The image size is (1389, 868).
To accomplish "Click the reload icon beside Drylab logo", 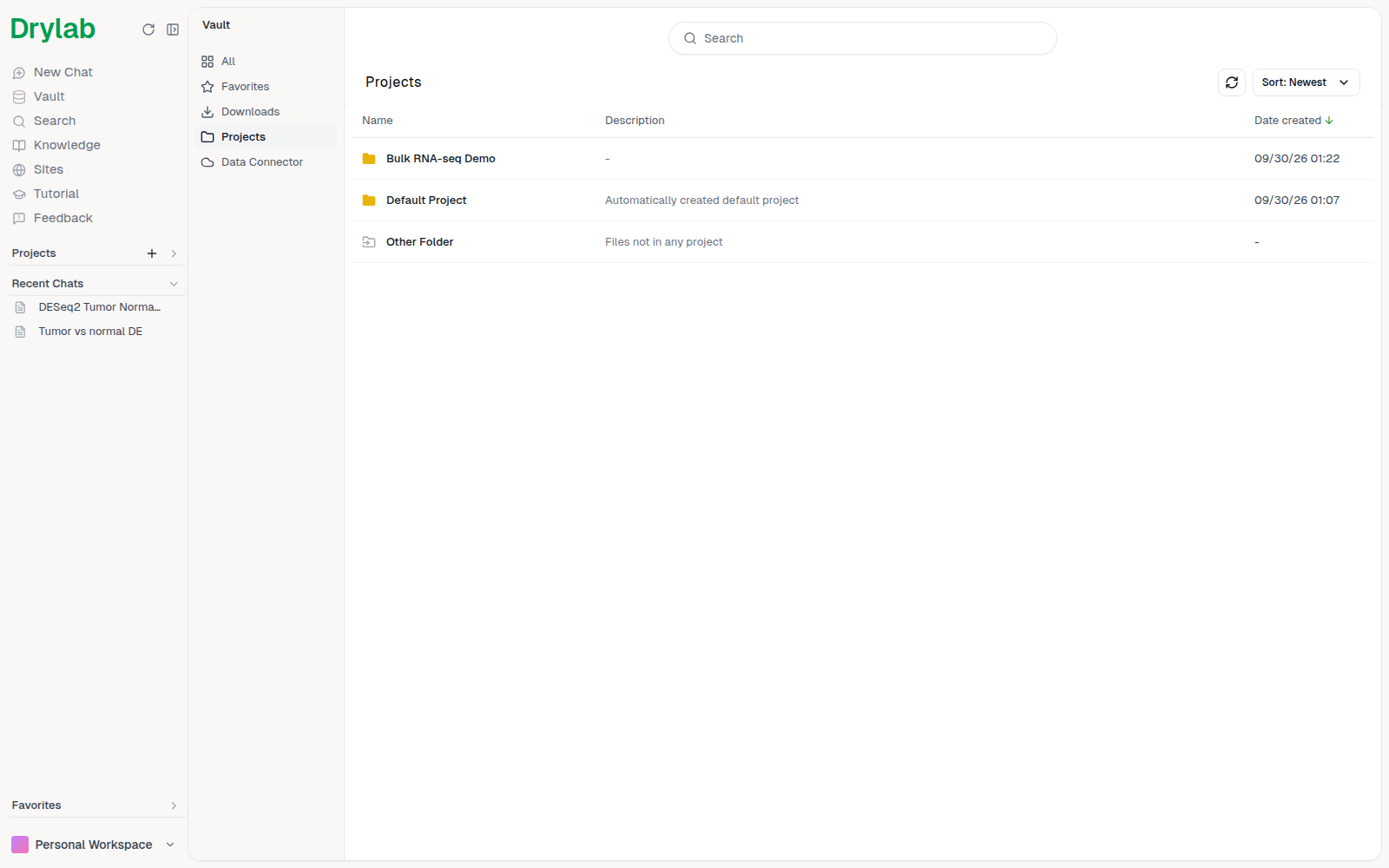I will click(148, 30).
